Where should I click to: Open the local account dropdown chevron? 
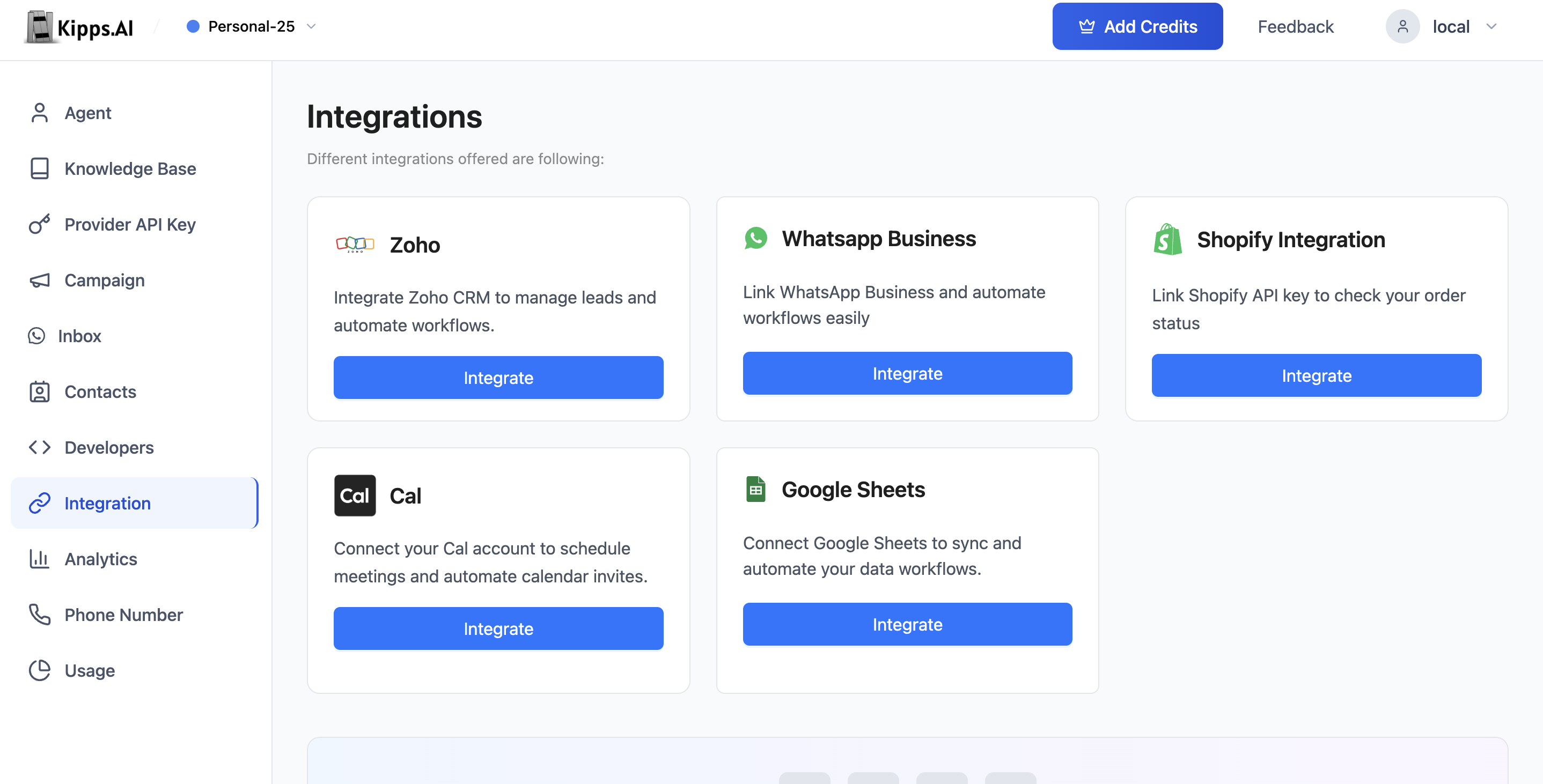1491,26
